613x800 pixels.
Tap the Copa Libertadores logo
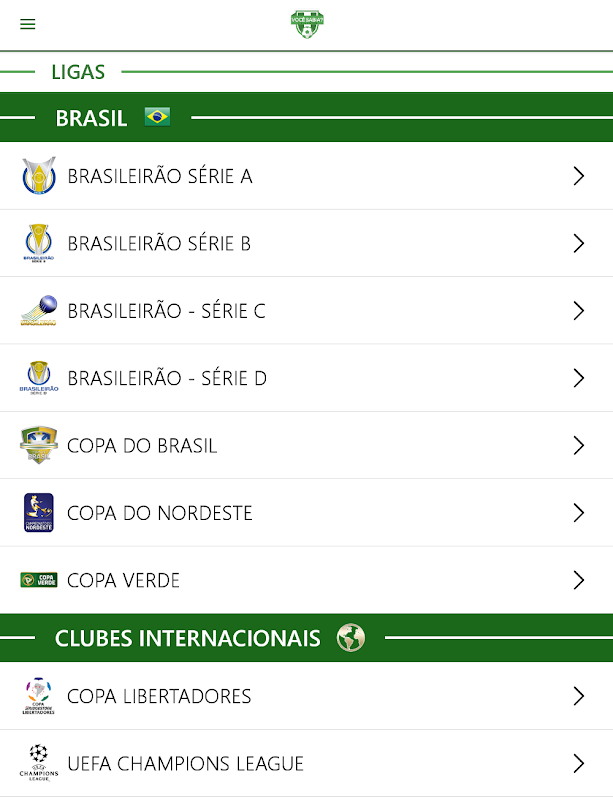pyautogui.click(x=39, y=696)
